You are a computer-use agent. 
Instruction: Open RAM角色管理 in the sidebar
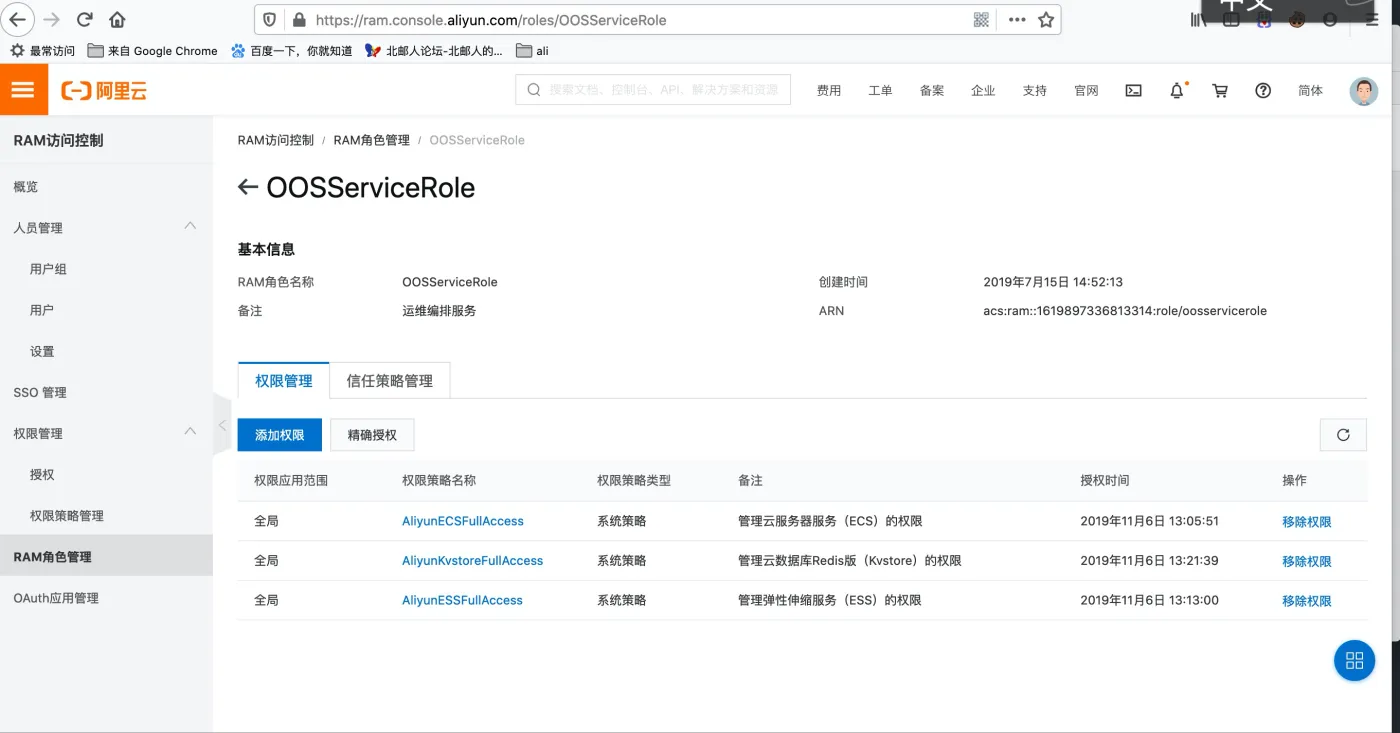[106, 557]
